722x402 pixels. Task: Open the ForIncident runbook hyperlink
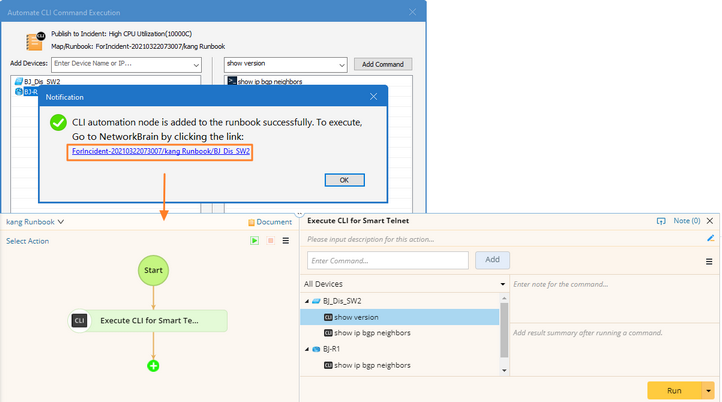click(x=161, y=151)
